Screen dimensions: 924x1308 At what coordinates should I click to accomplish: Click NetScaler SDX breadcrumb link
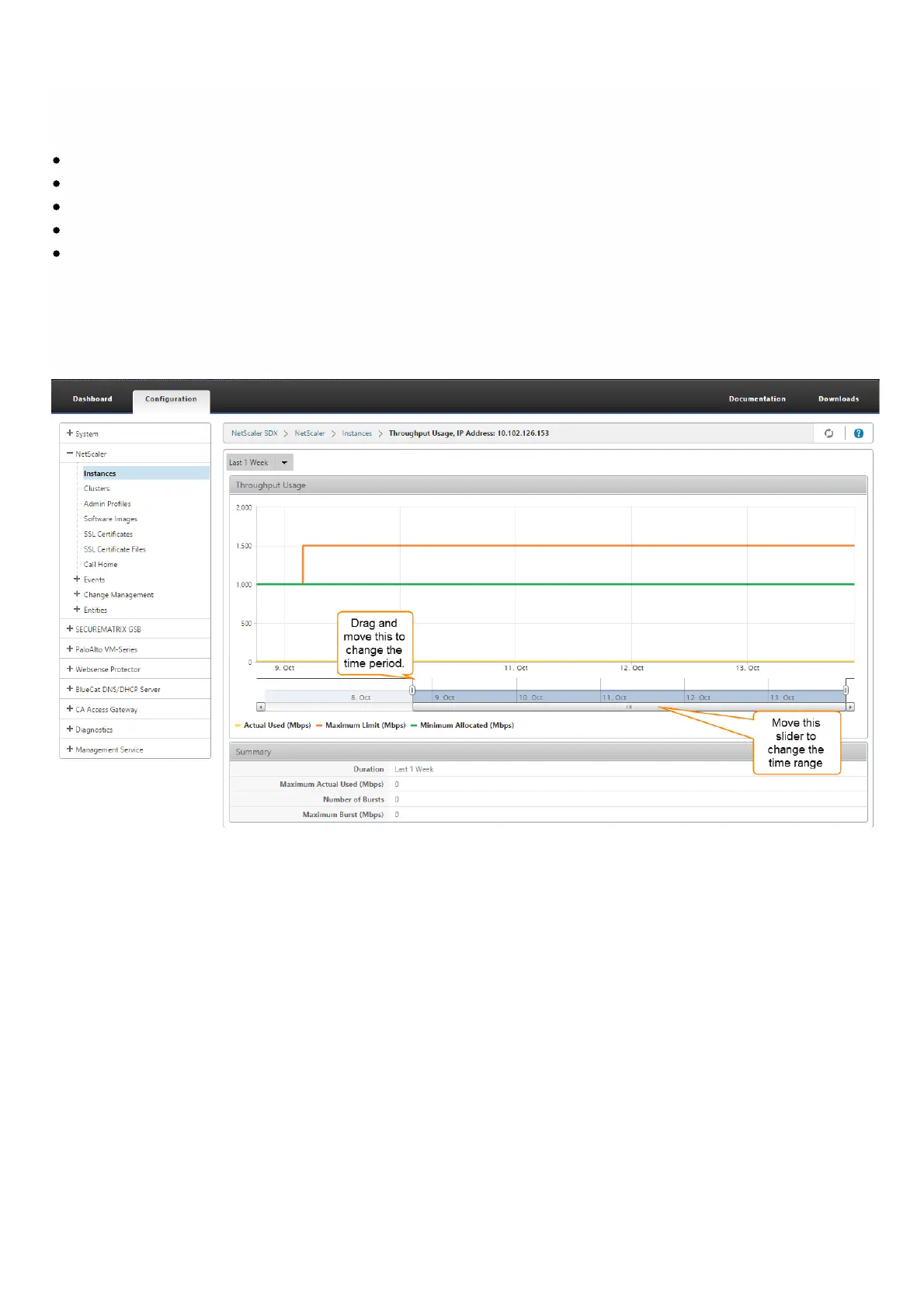point(254,433)
